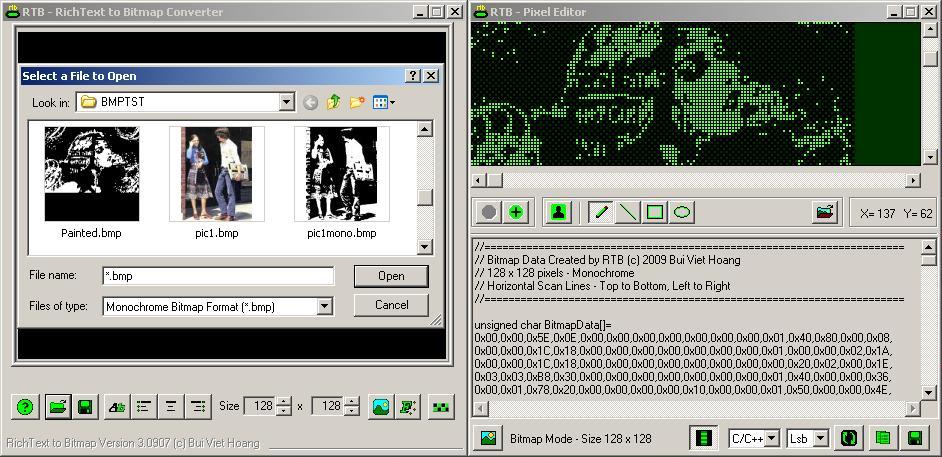942x457 pixels.
Task: Click the green F effects icon
Action: [409, 407]
